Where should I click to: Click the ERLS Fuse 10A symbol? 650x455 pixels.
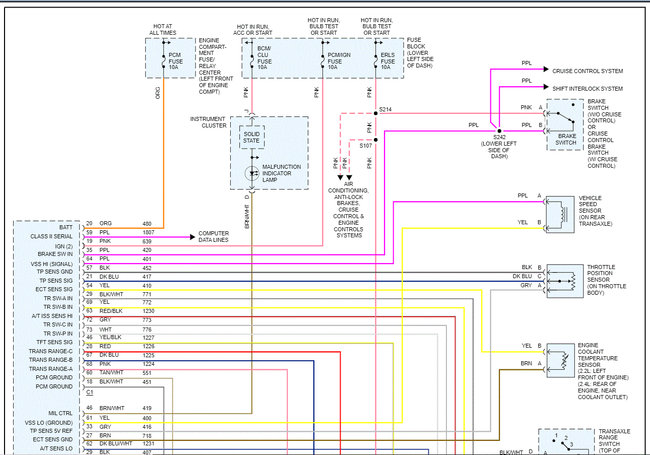376,61
